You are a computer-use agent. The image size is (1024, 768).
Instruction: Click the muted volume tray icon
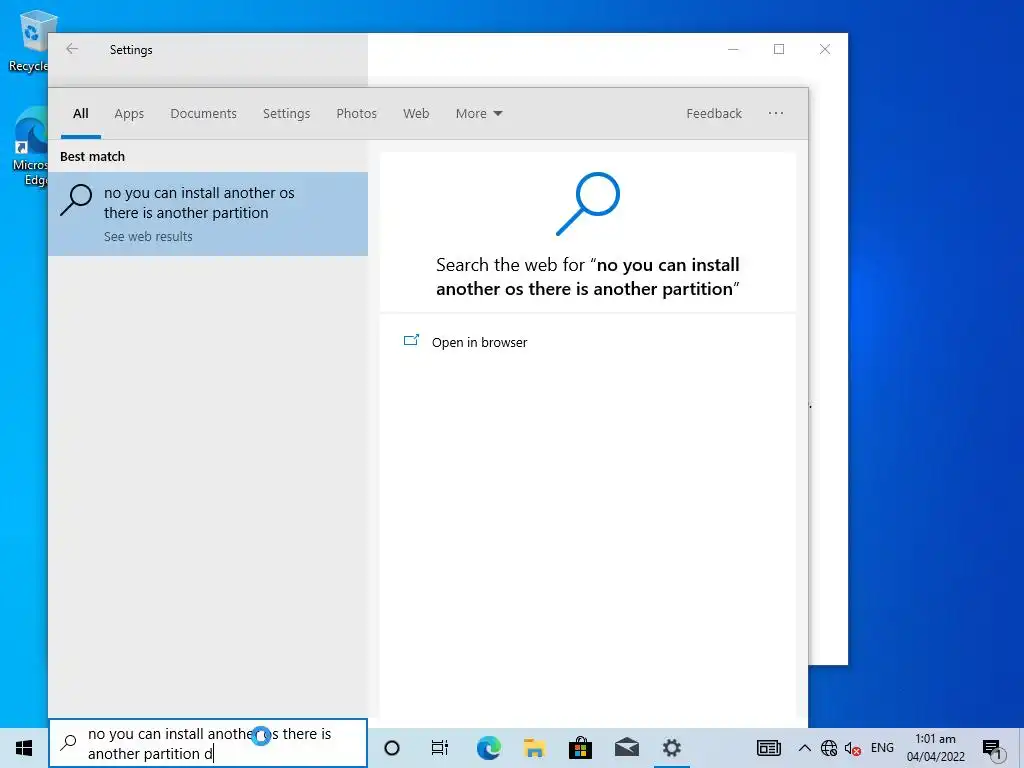point(852,748)
